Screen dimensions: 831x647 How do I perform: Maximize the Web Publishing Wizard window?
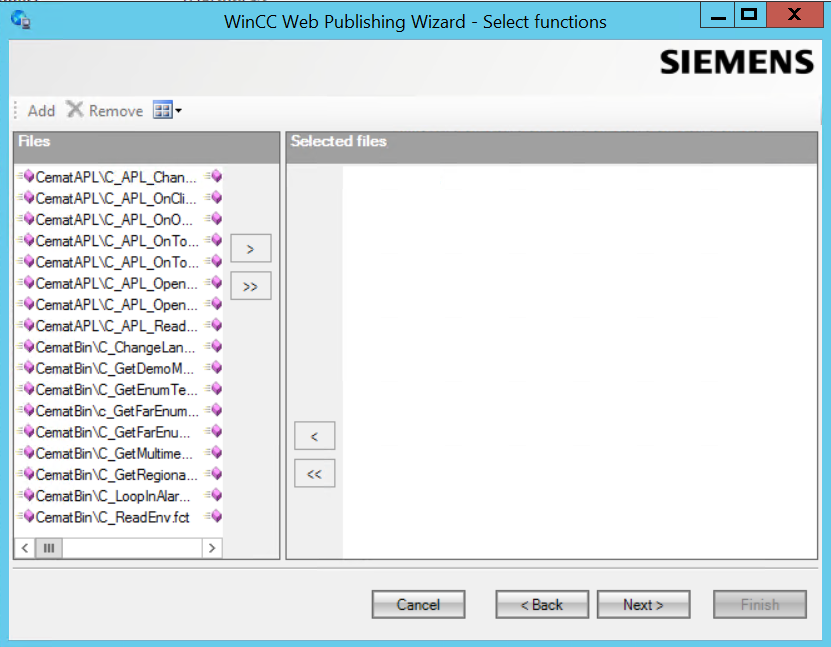pyautogui.click(x=750, y=15)
